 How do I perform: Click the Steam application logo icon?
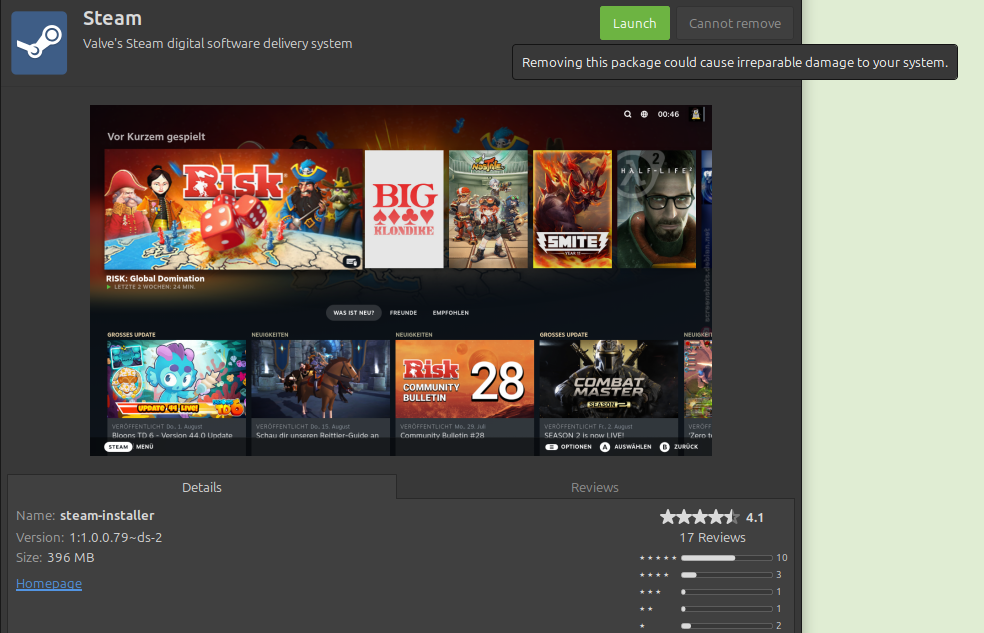coord(39,42)
